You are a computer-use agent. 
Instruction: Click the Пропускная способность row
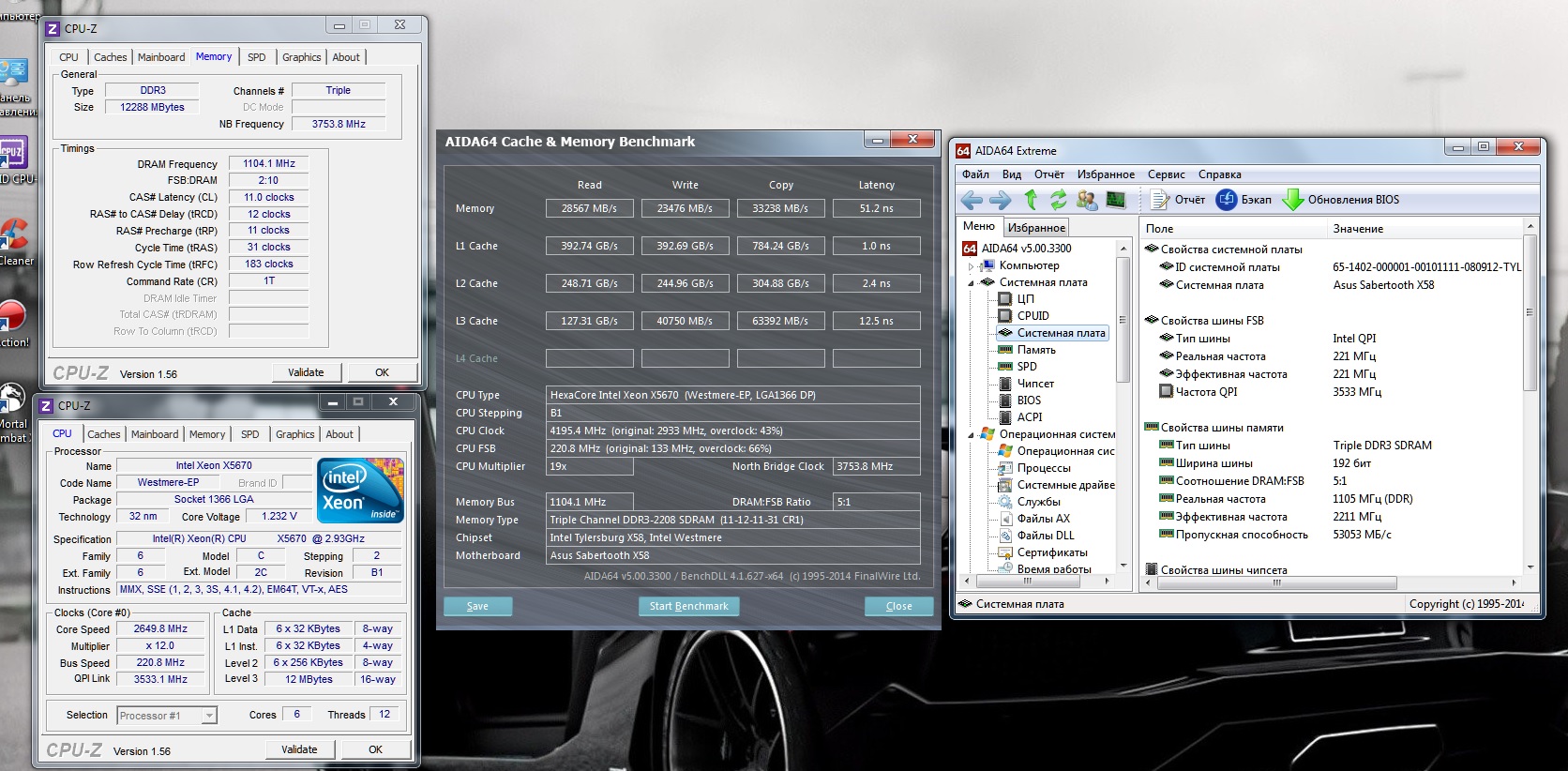(x=1332, y=535)
